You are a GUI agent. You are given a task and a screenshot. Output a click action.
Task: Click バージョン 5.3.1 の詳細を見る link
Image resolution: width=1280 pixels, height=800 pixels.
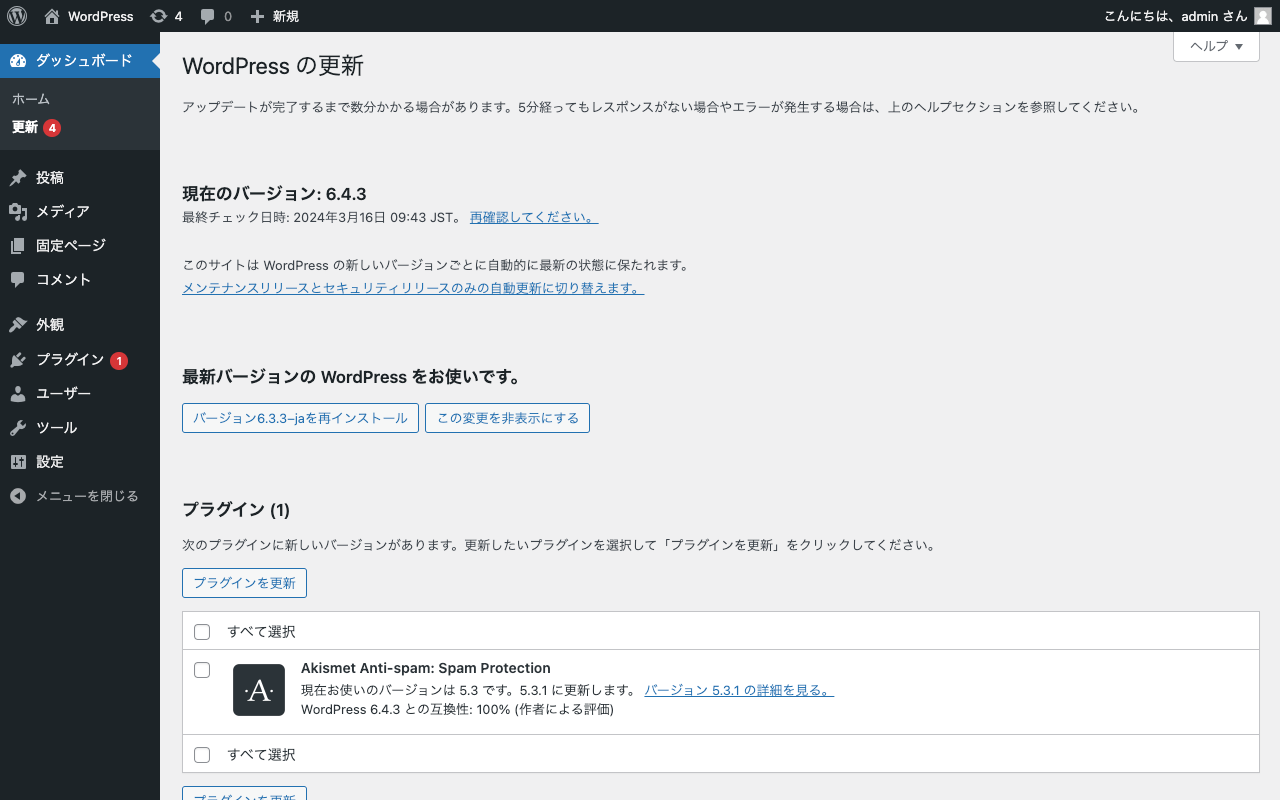point(739,690)
